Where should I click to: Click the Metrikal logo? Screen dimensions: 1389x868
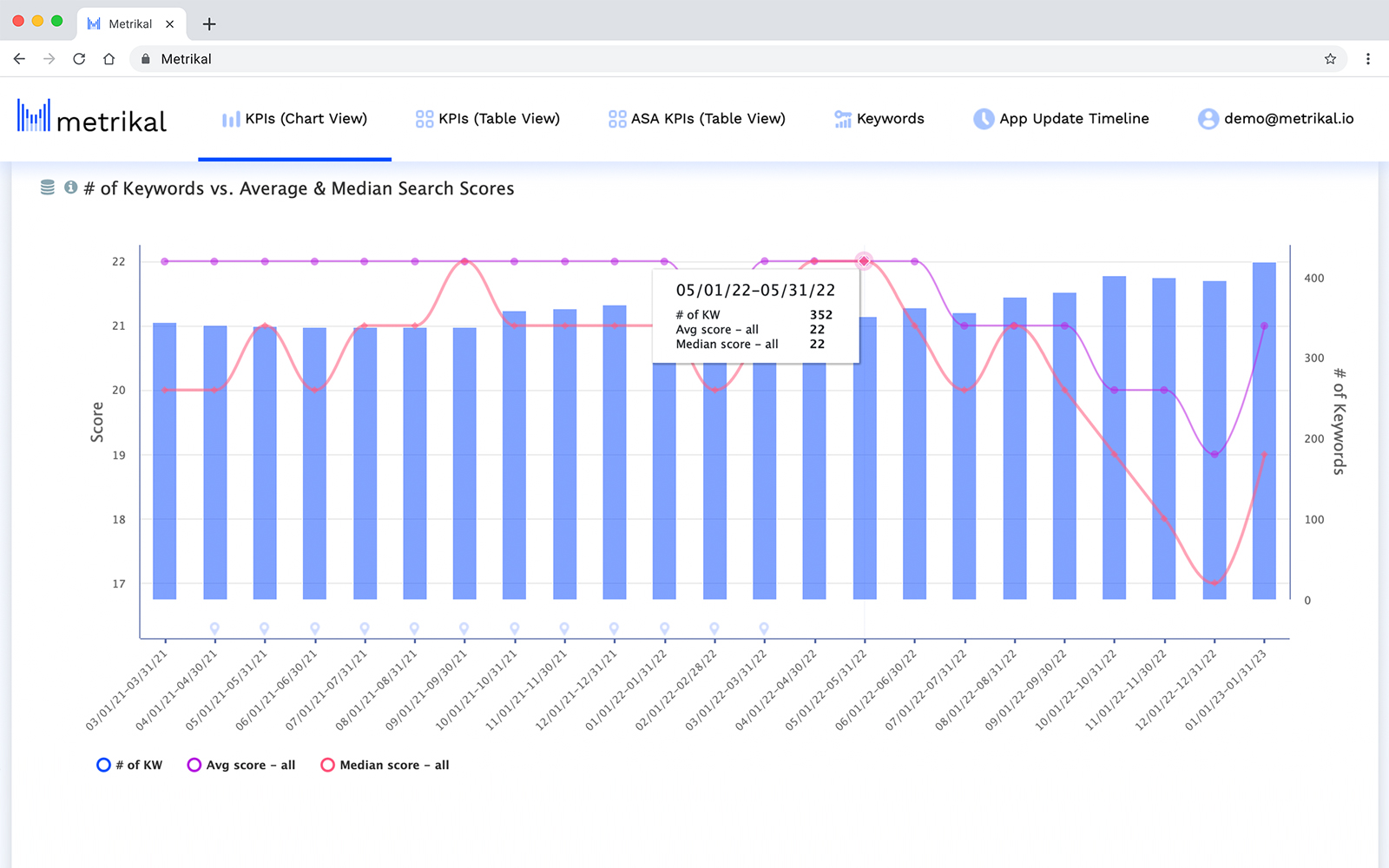(92, 117)
